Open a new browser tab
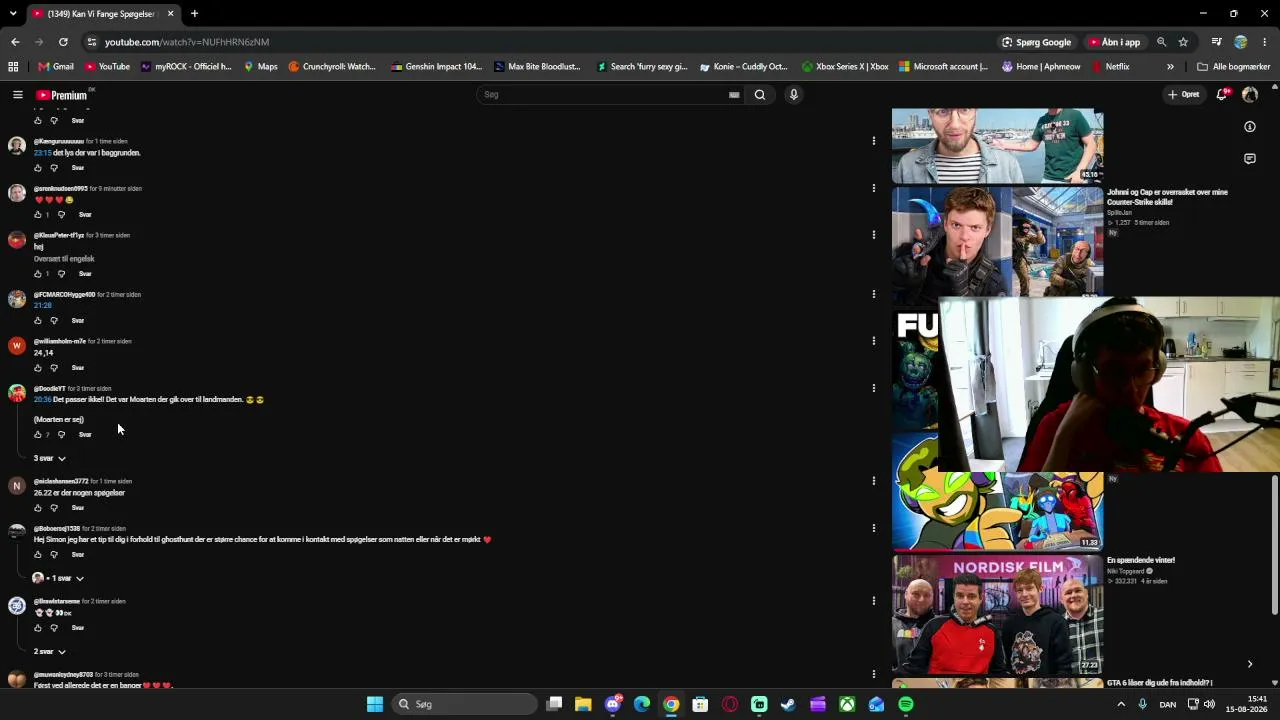 pos(194,14)
